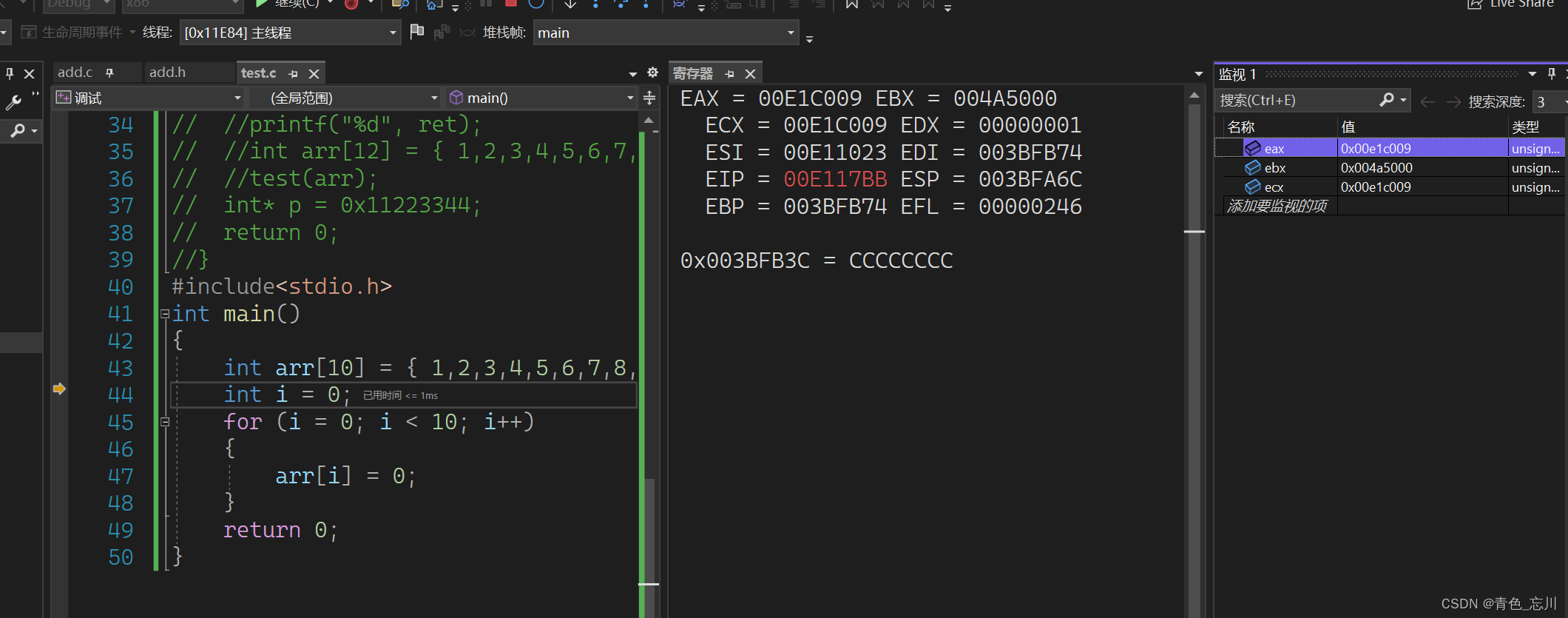Open the main() member dropdown

pos(541,98)
